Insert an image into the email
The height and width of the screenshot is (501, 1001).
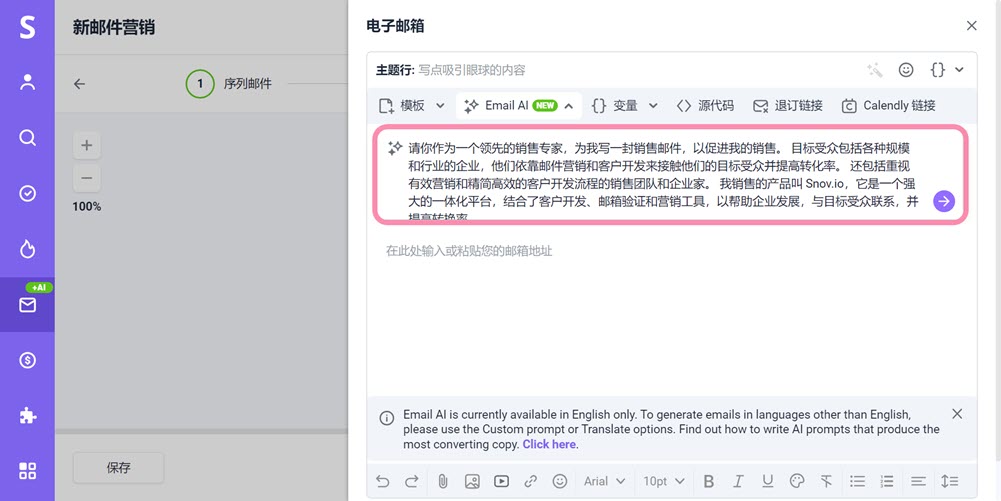(x=472, y=481)
